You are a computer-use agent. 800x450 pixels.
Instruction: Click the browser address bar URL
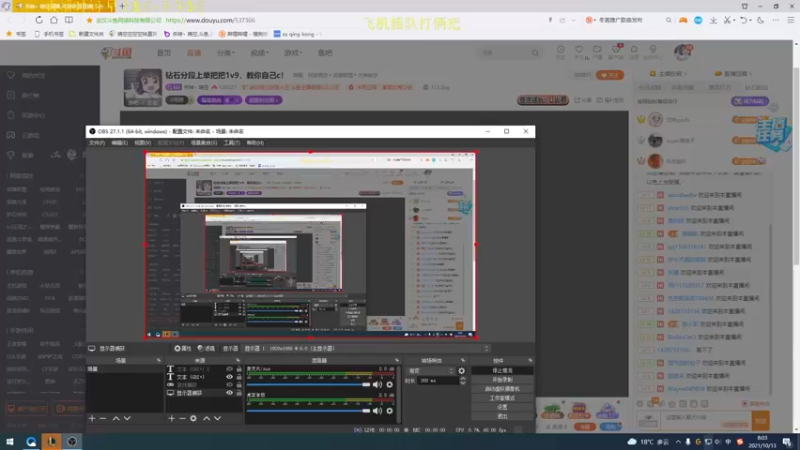[210, 20]
